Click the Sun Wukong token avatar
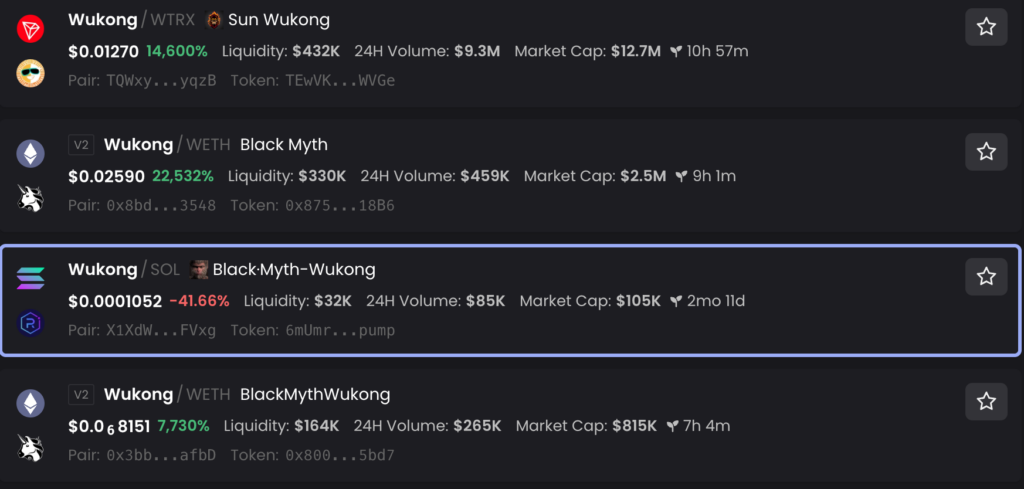Screen dimensions: 1024x489 point(214,20)
